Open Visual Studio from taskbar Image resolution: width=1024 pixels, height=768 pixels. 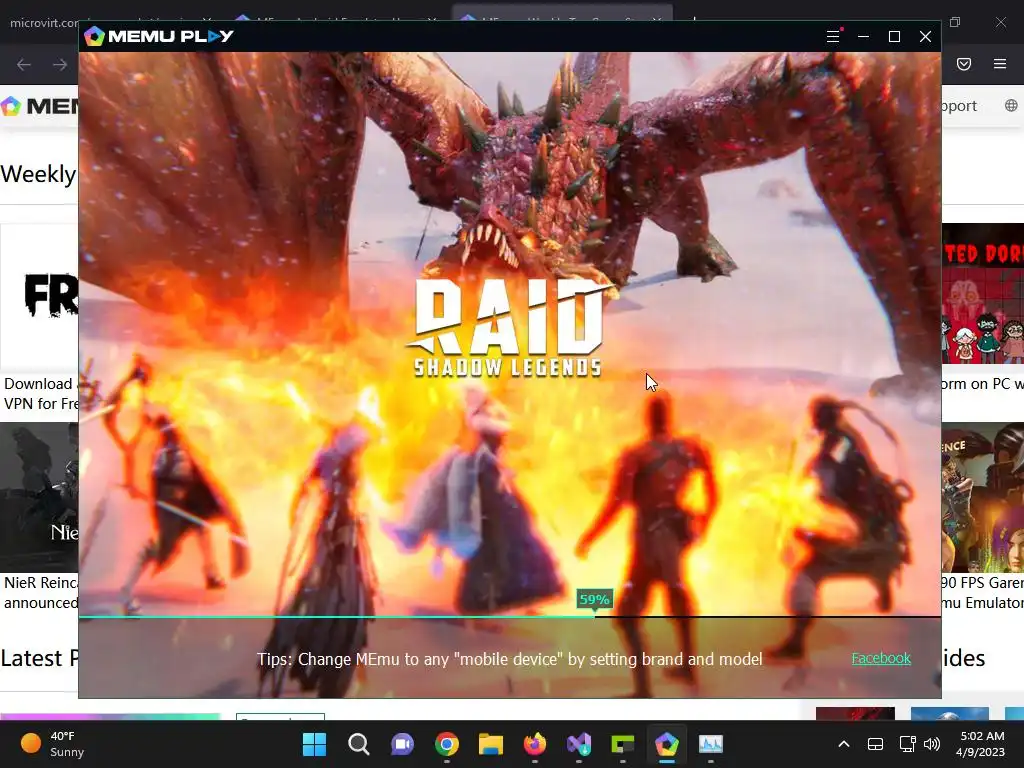pyautogui.click(x=579, y=744)
